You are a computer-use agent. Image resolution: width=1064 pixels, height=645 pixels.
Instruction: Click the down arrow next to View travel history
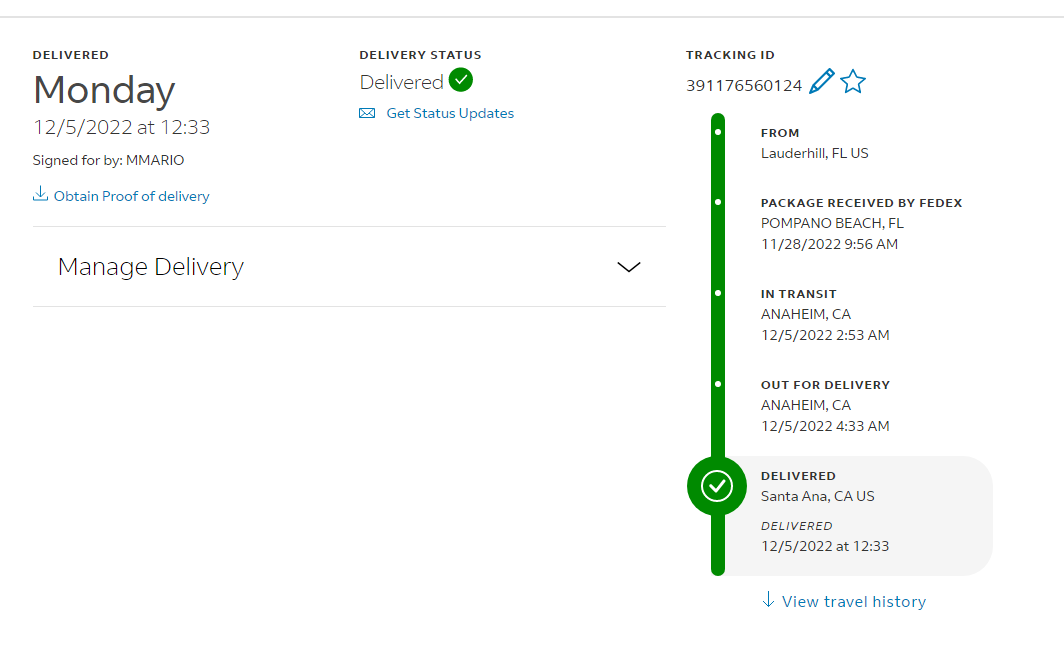tap(768, 600)
